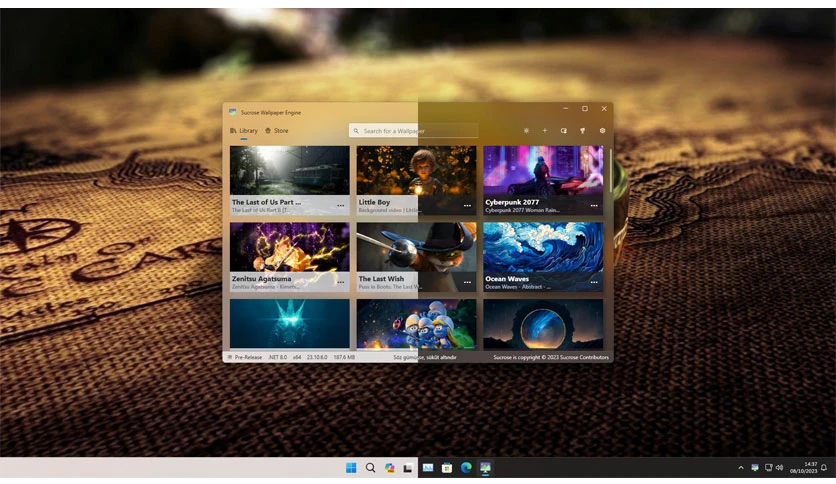The image size is (836, 484).
Task: Close the Sucrose Wallpaper Engine window
Action: pyautogui.click(x=604, y=109)
